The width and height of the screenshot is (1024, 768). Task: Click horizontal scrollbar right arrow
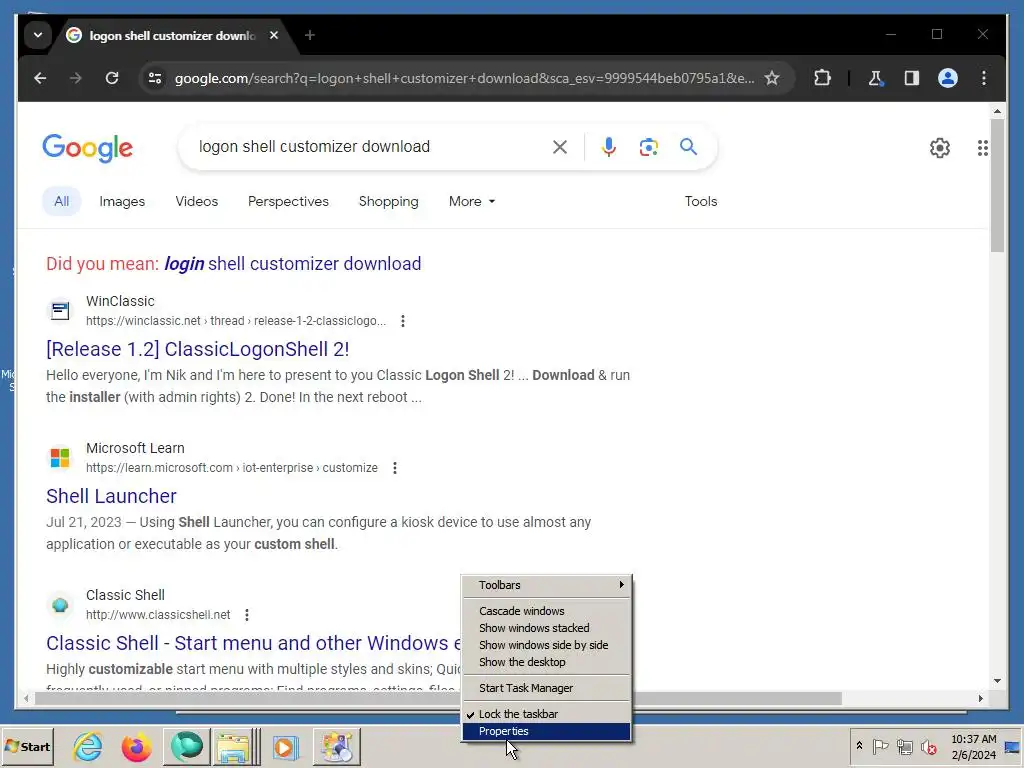point(980,698)
